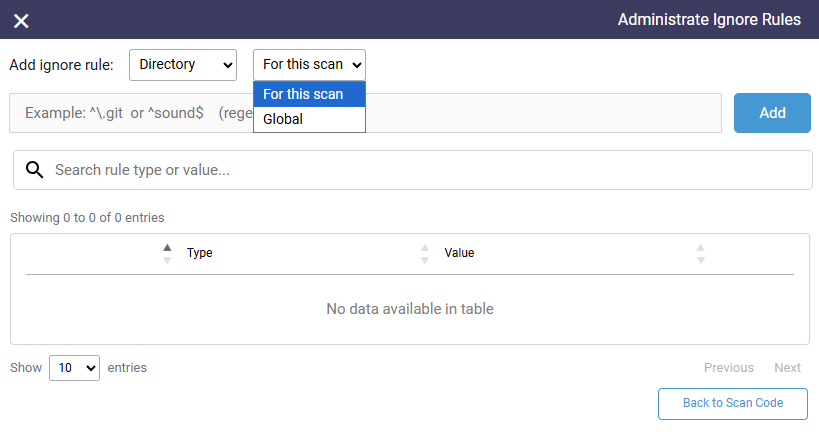This screenshot has width=819, height=436.
Task: Focus the regex example input field
Action: 130,113
